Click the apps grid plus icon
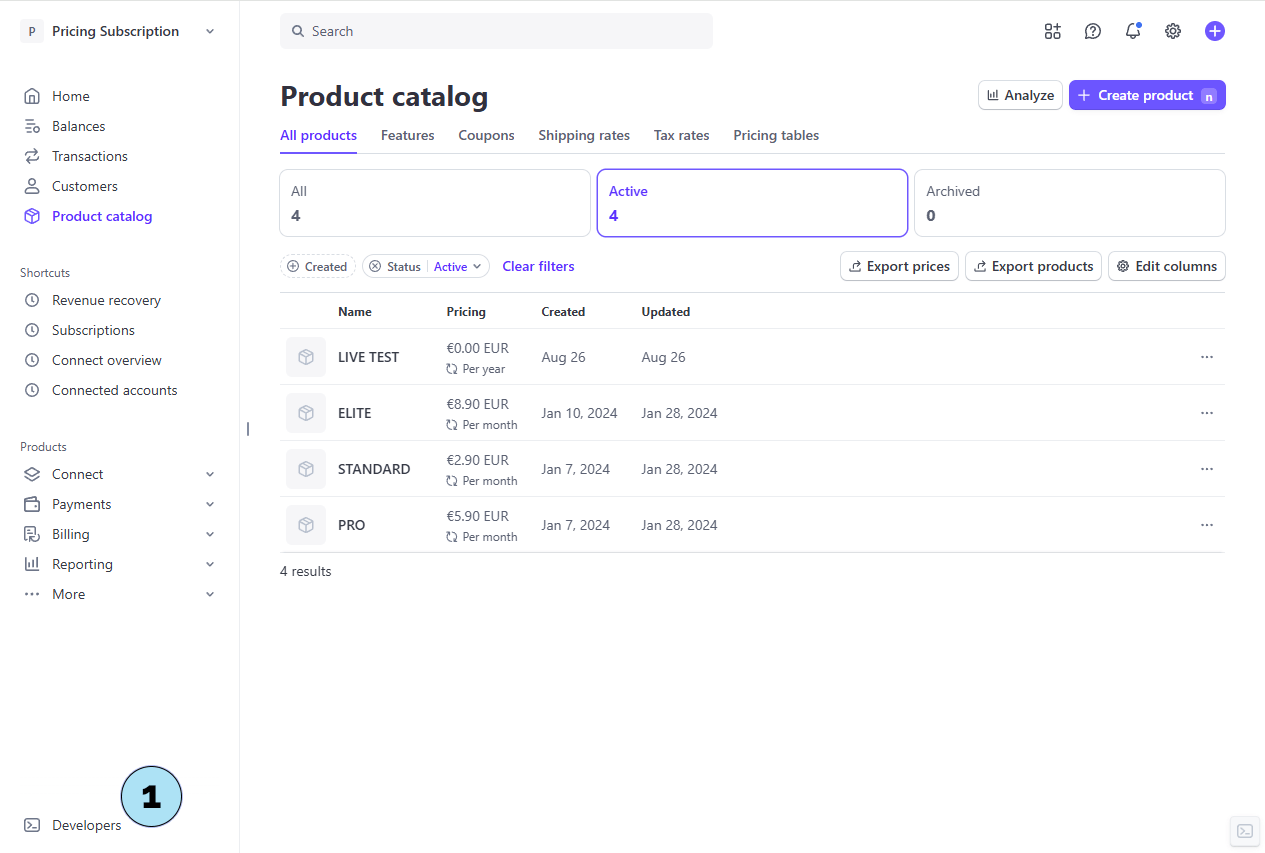The image size is (1265, 853). tap(1052, 31)
